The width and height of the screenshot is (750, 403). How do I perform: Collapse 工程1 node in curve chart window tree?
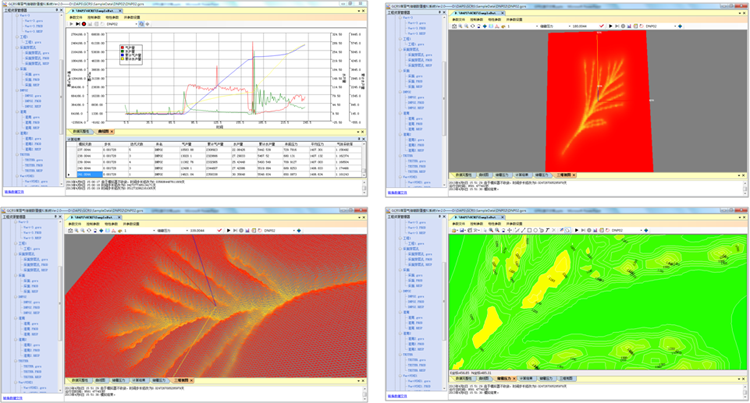17,37
